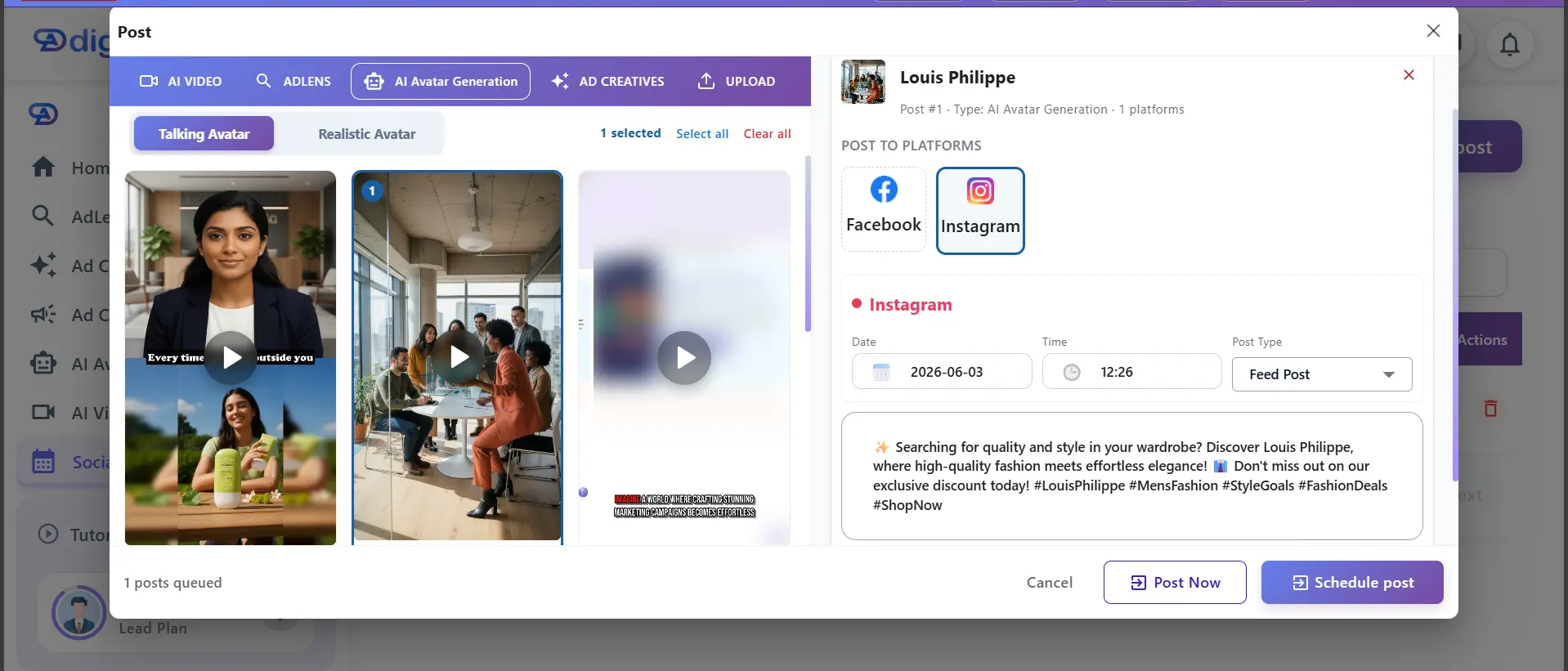Image resolution: width=1568 pixels, height=671 pixels.
Task: Select the AI Avatar Generation tab
Action: coord(441,81)
